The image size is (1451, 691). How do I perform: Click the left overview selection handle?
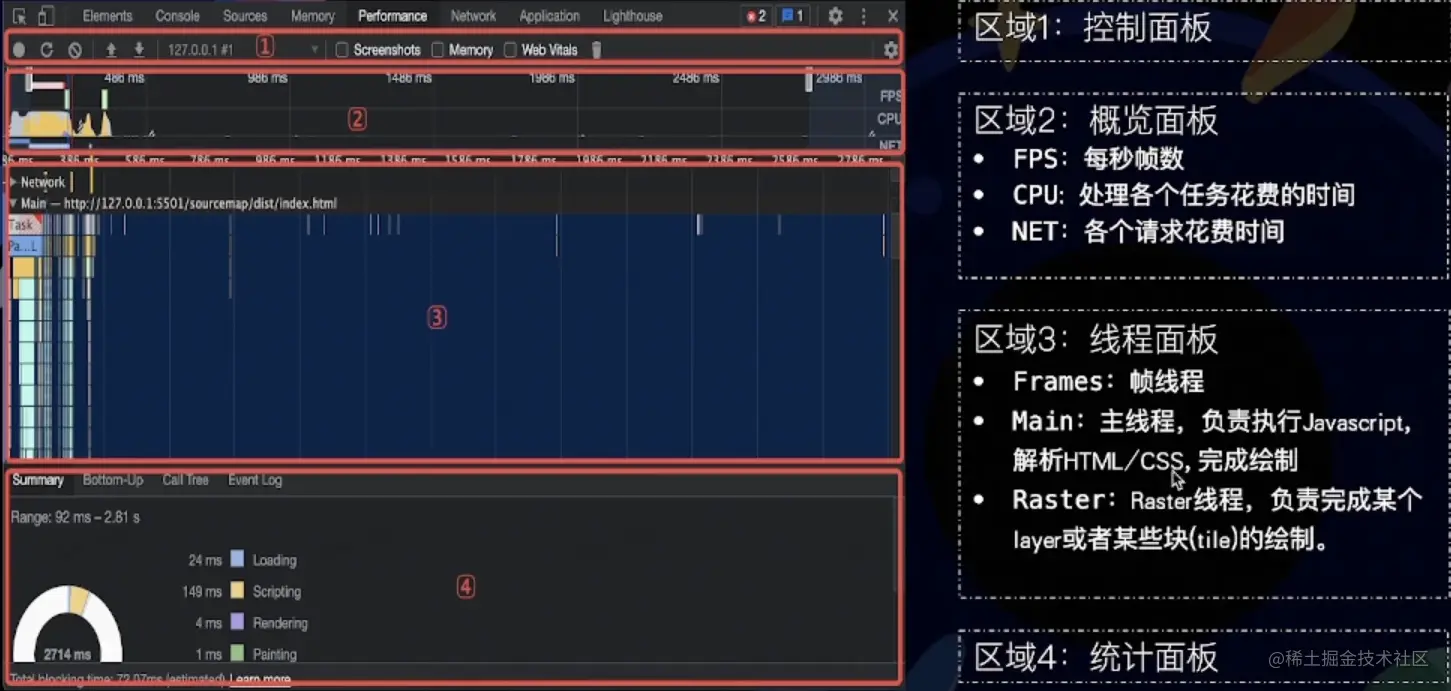pyautogui.click(x=29, y=80)
